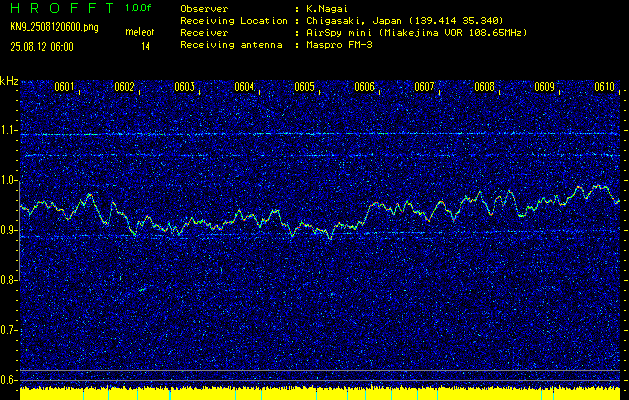
Task: Click the Receiving Location label
Action: [234, 20]
